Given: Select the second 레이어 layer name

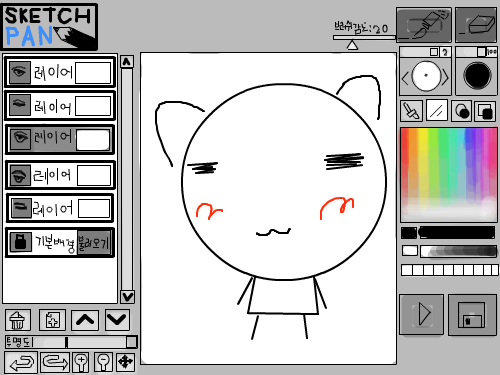Looking at the screenshot, I should pyautogui.click(x=53, y=106).
